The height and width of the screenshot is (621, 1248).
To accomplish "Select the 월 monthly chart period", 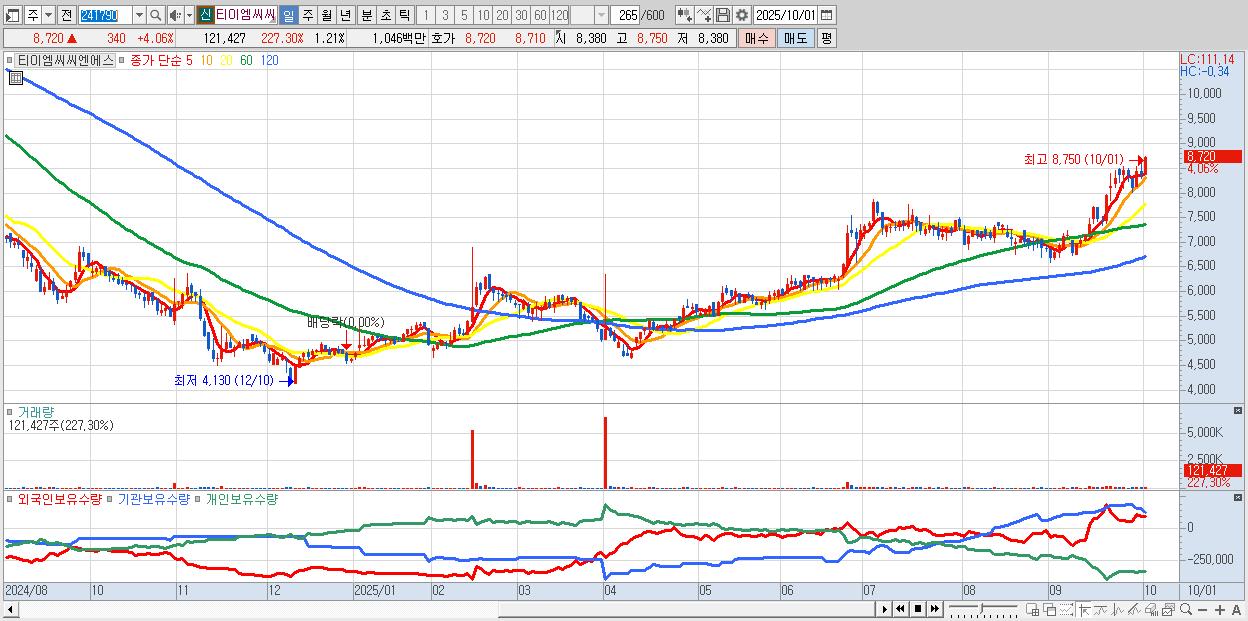I will coord(326,15).
